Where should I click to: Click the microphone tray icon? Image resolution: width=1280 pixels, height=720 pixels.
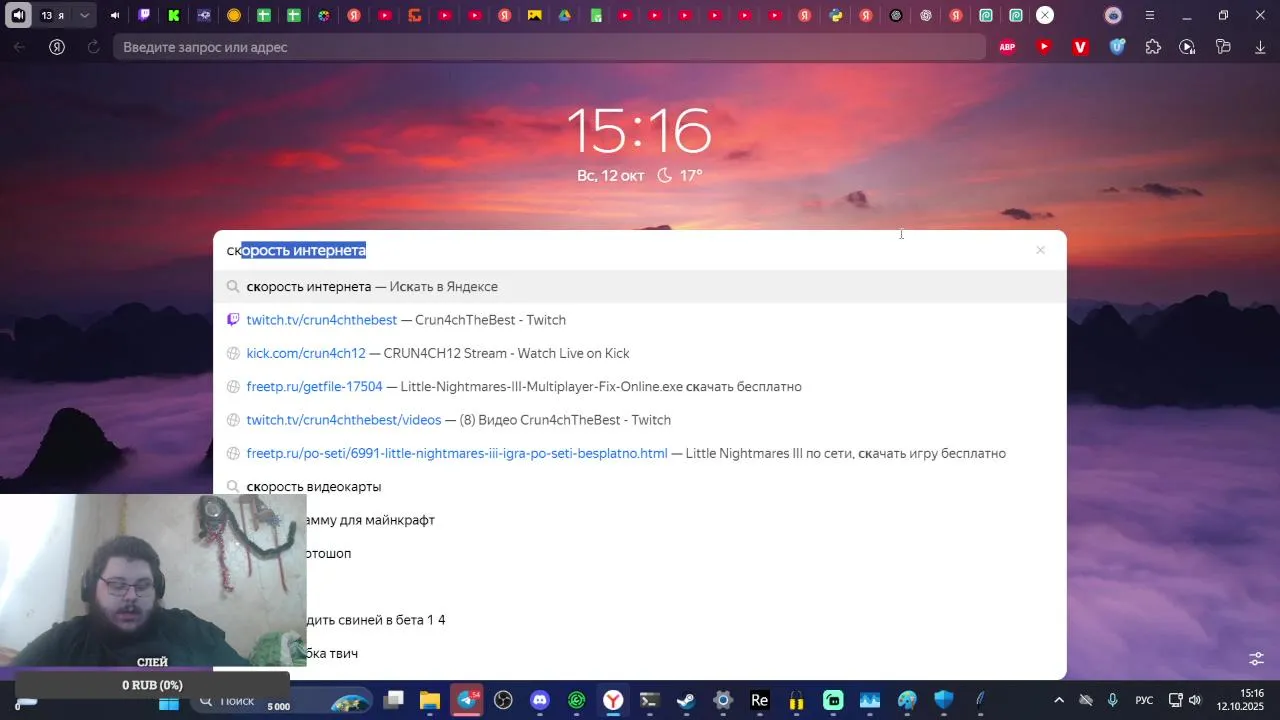click(1112, 700)
